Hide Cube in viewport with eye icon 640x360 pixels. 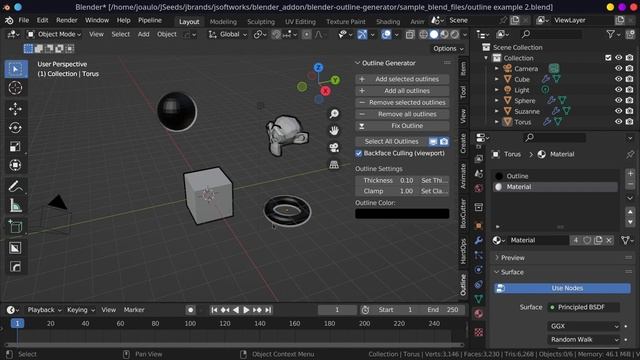coord(619,79)
